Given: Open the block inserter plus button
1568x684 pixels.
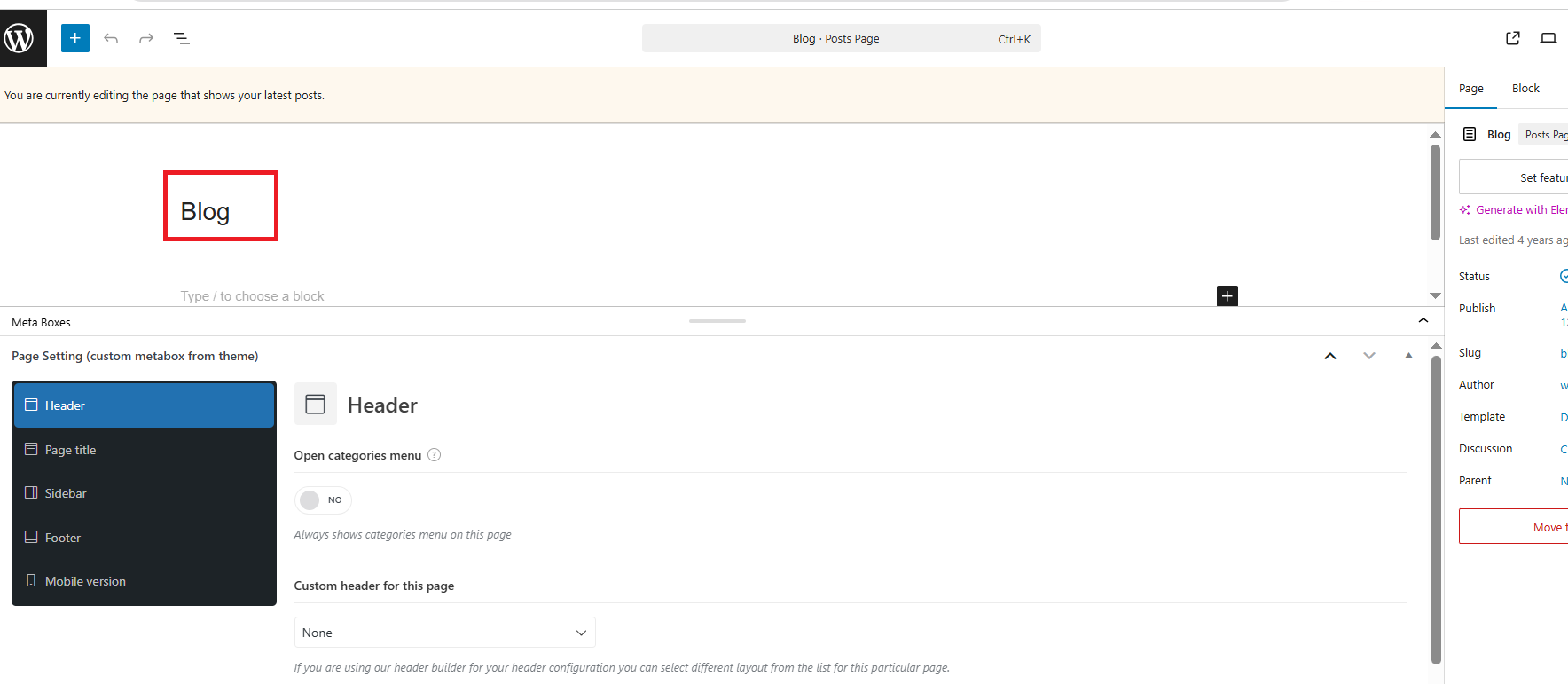Looking at the screenshot, I should [x=75, y=38].
